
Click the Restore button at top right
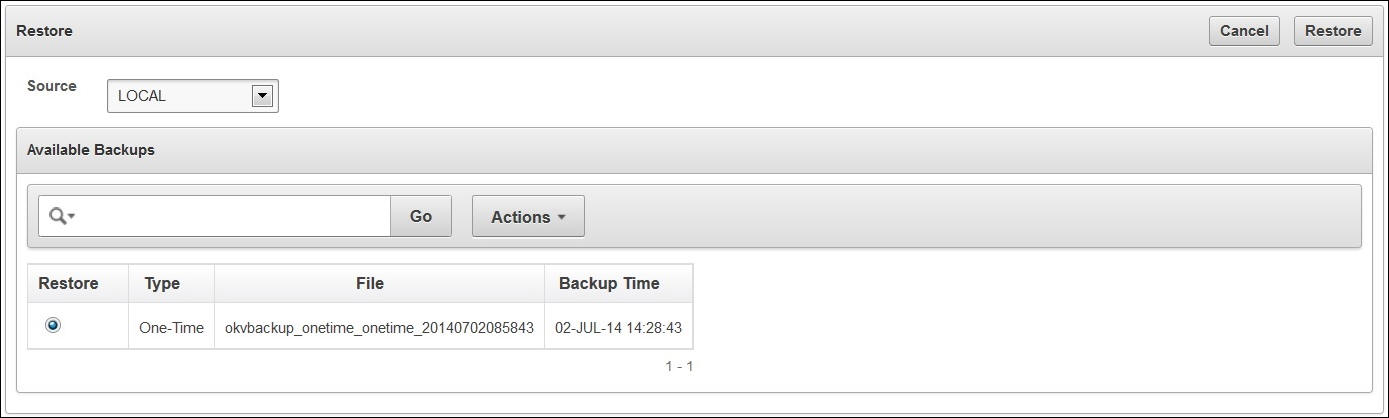pyautogui.click(x=1332, y=31)
